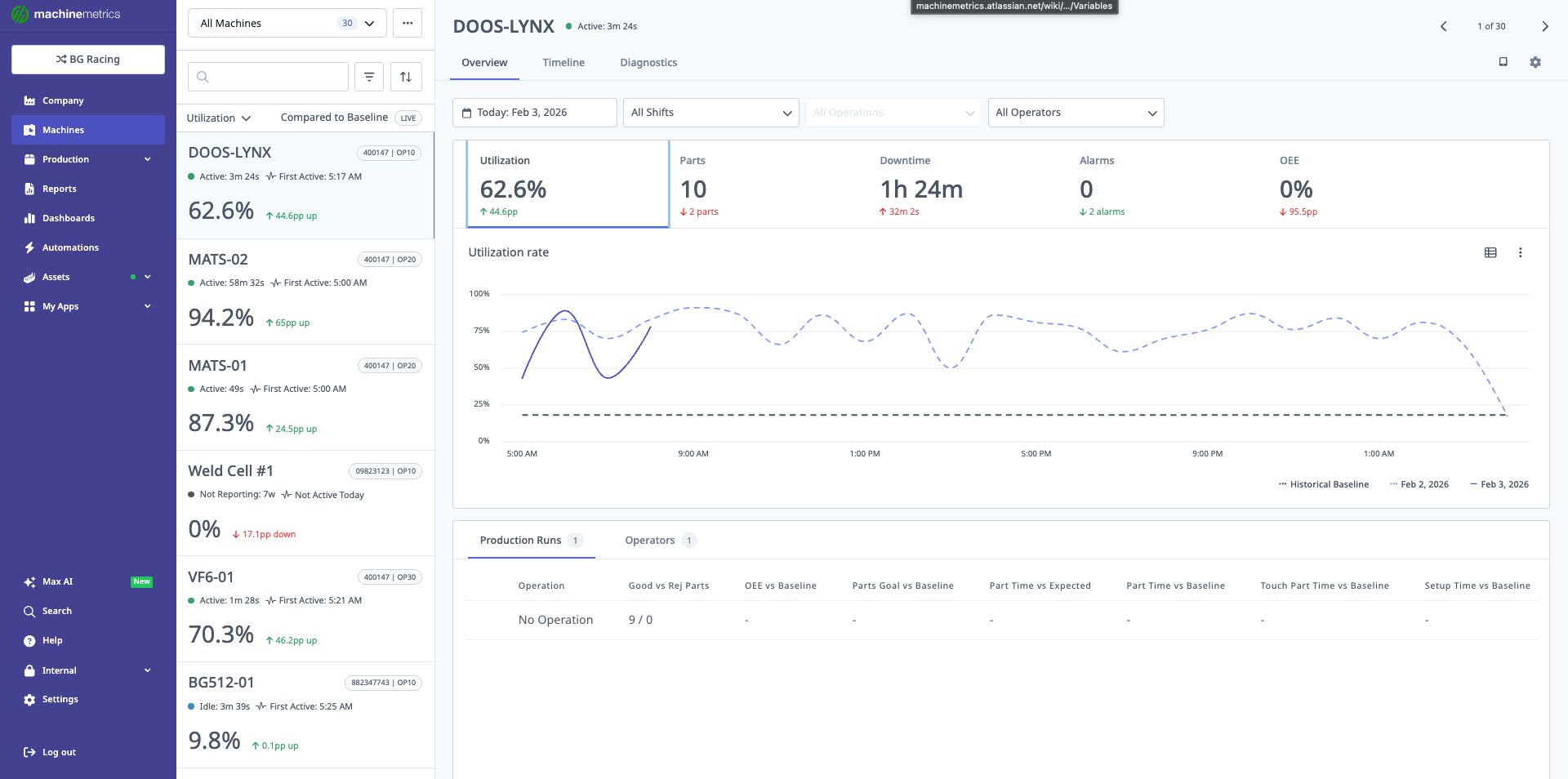Viewport: 1568px width, 779px height.
Task: Click the filter icon in machine list
Action: [369, 77]
